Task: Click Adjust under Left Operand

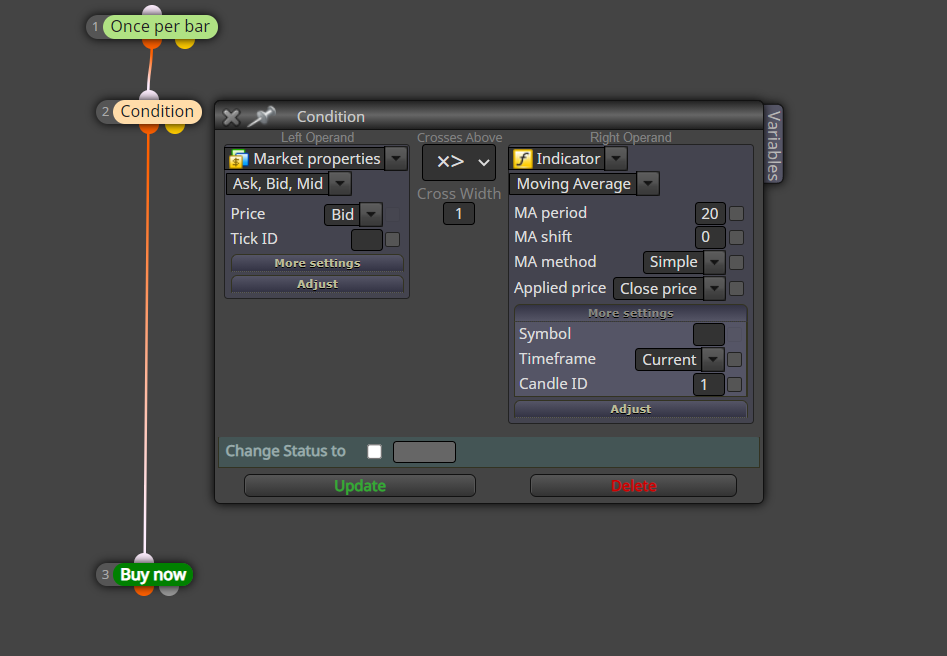Action: pyautogui.click(x=317, y=284)
